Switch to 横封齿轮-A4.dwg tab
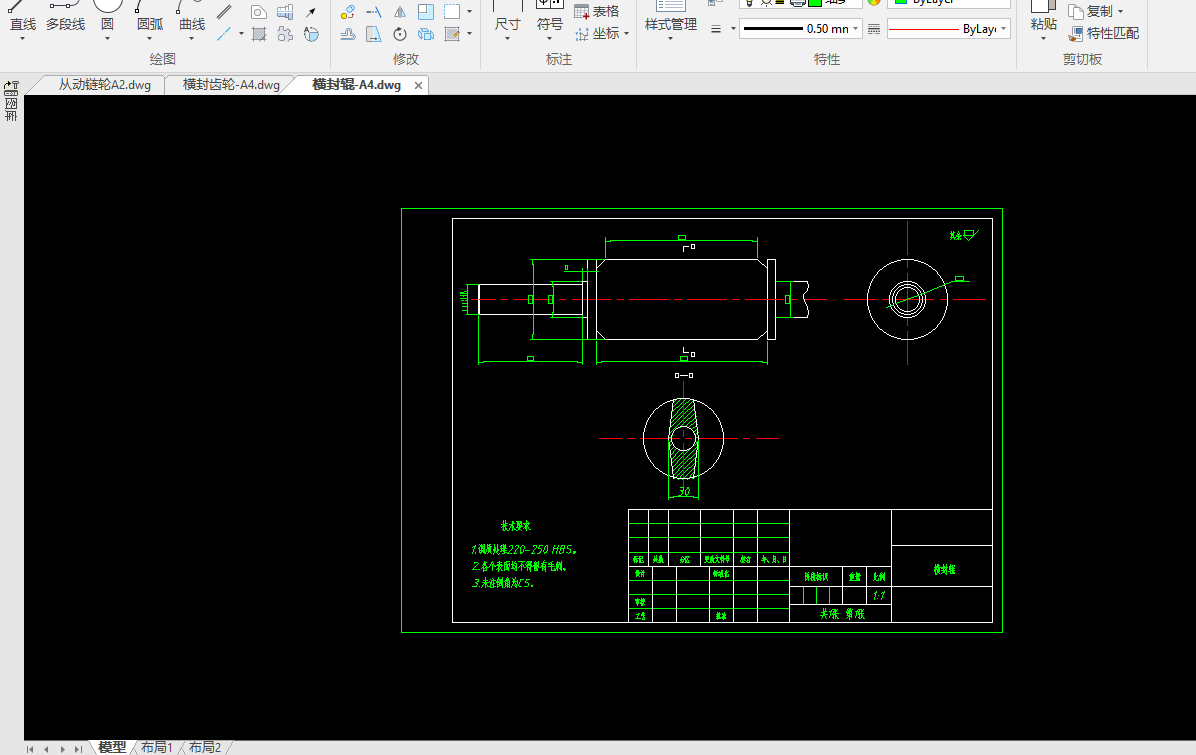The width and height of the screenshot is (1196, 755). click(231, 85)
